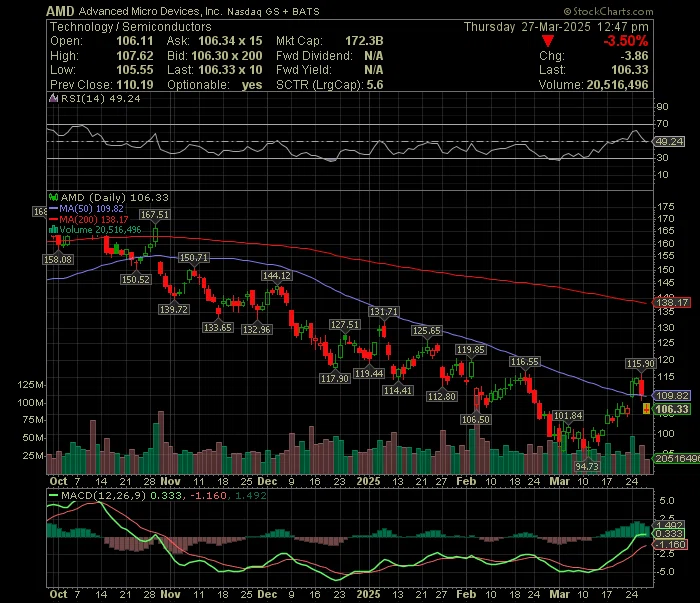Click the 115.90 recent high label

click(641, 364)
